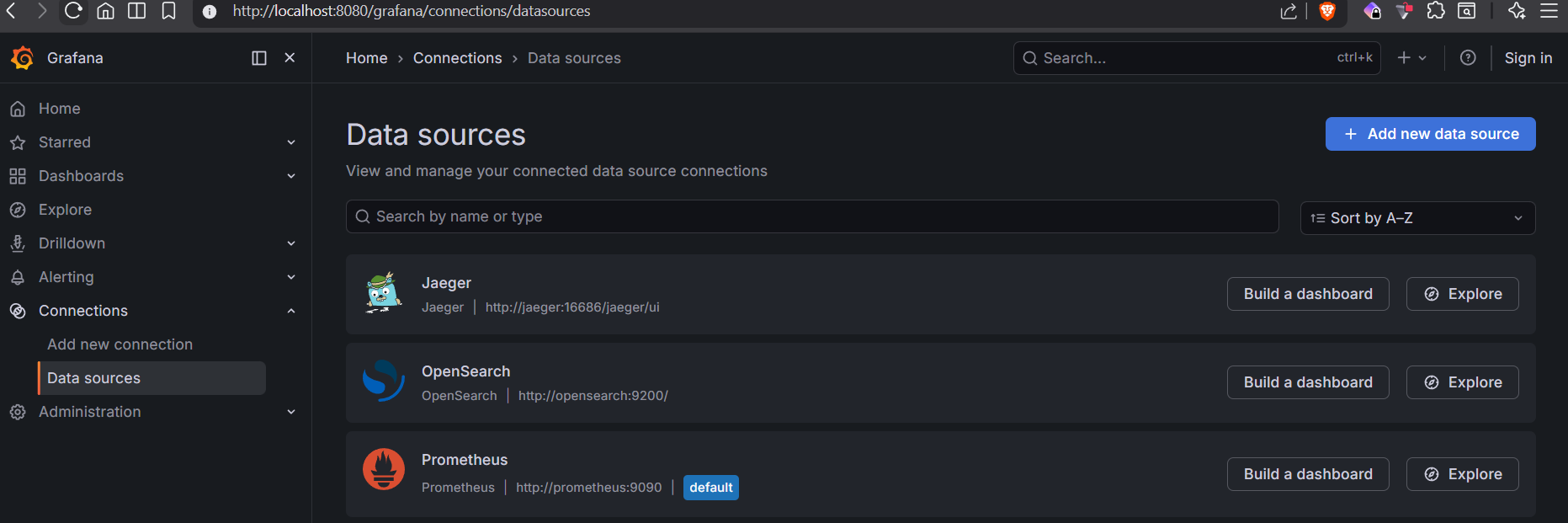Image resolution: width=1568 pixels, height=523 pixels.
Task: Open Explore in the sidebar
Action: coord(65,210)
